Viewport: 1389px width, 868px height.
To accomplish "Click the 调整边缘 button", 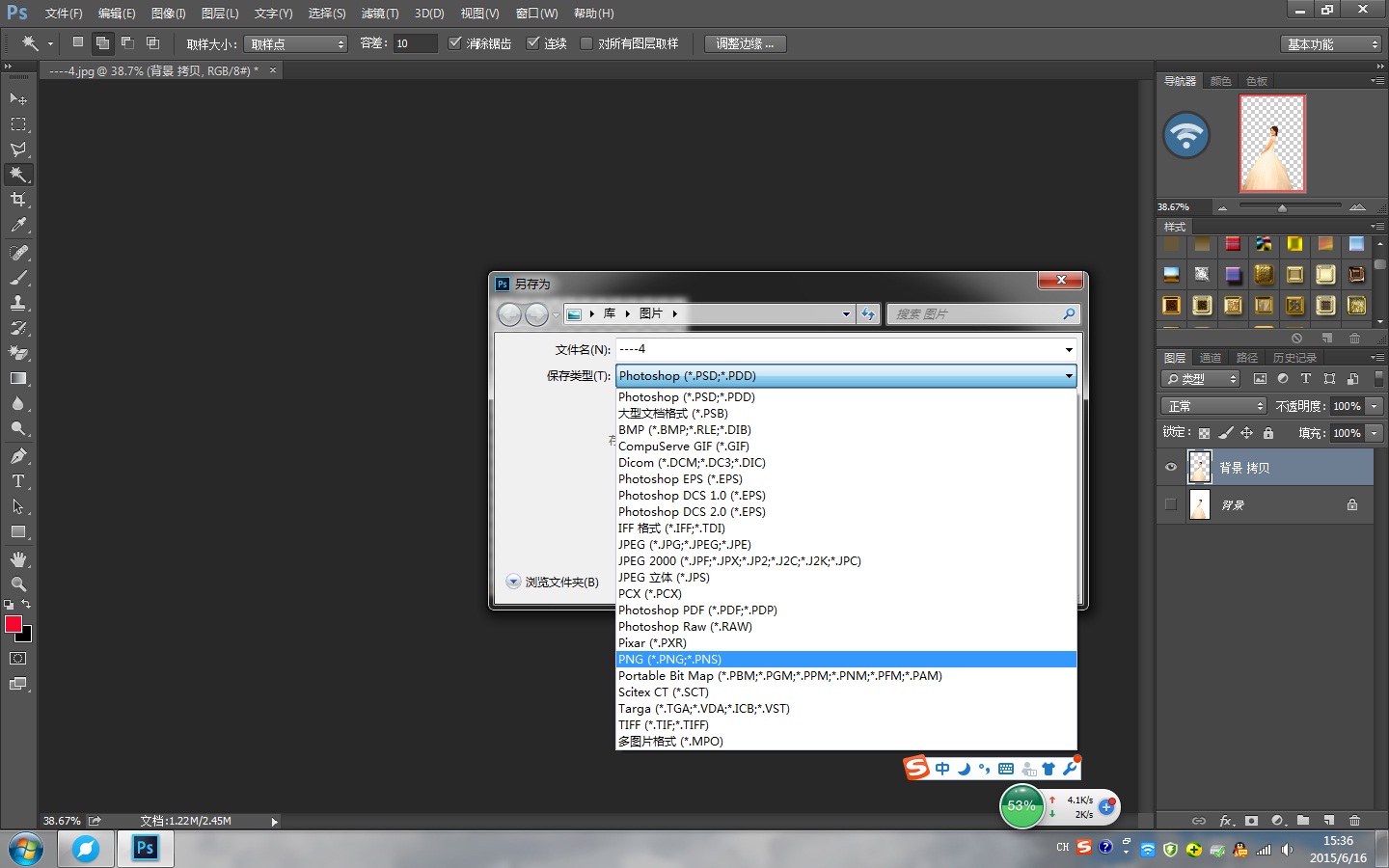I will point(745,44).
